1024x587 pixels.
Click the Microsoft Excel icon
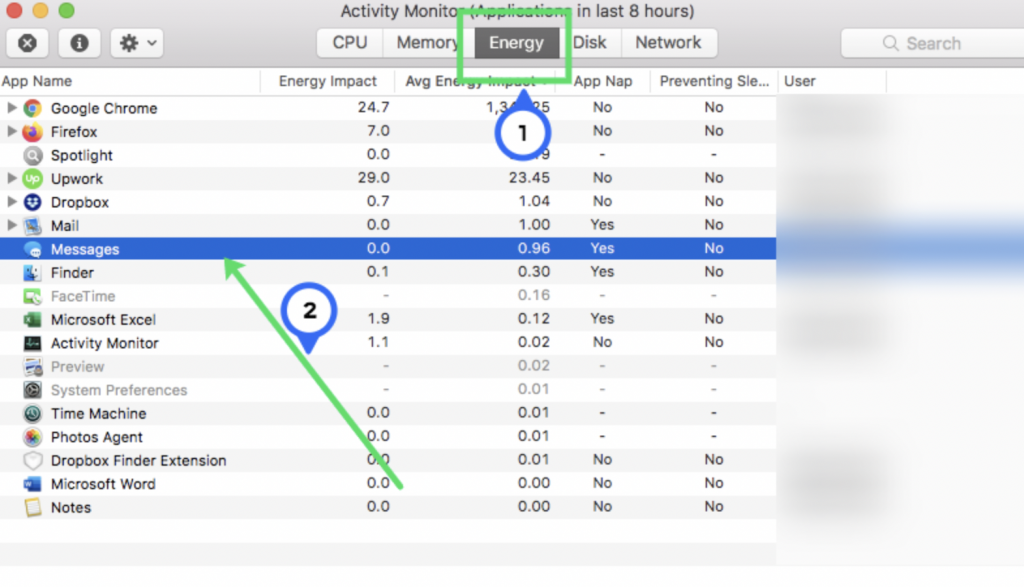pos(32,320)
